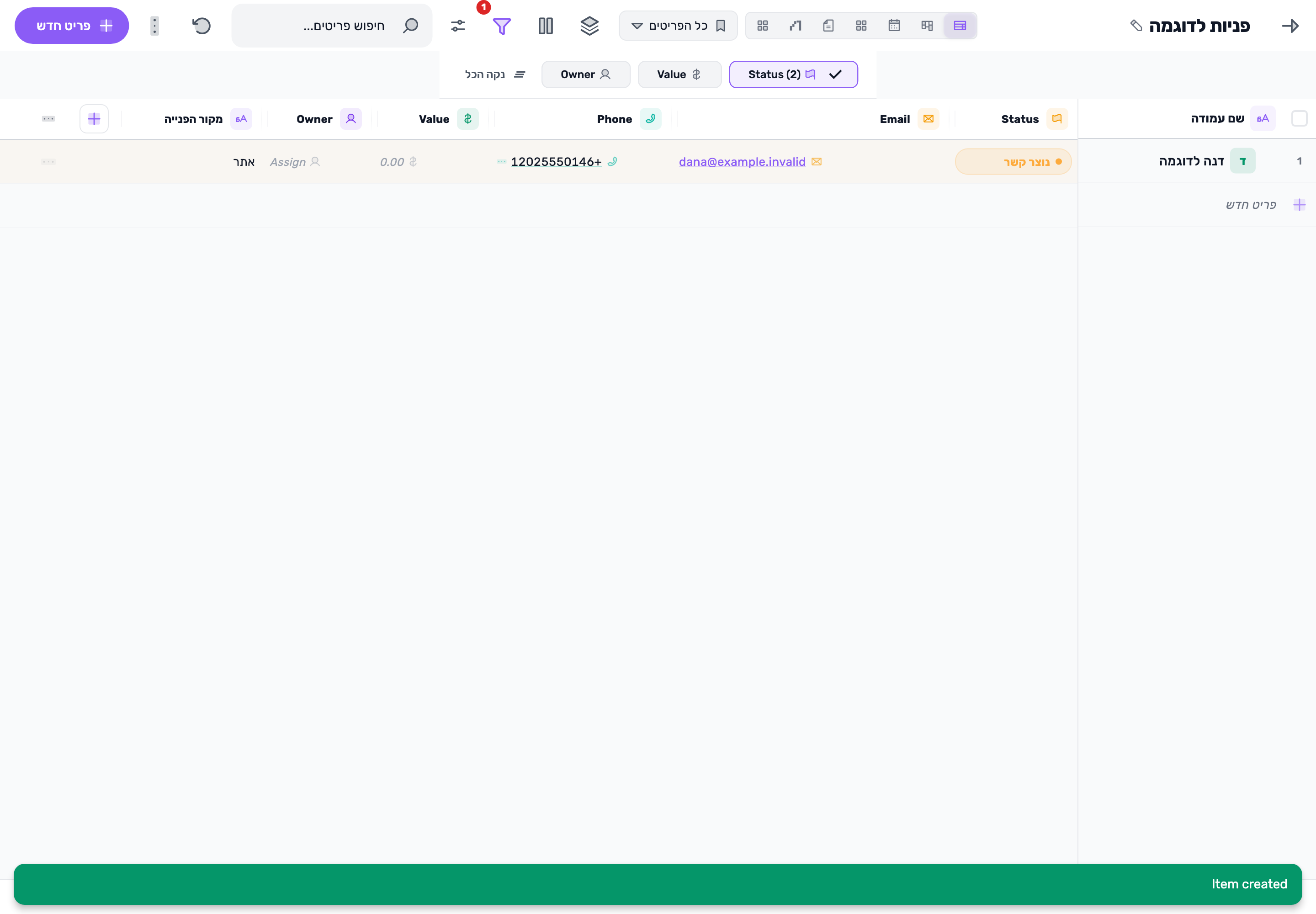
Task: Switch to the calendar view icon
Action: point(894,26)
